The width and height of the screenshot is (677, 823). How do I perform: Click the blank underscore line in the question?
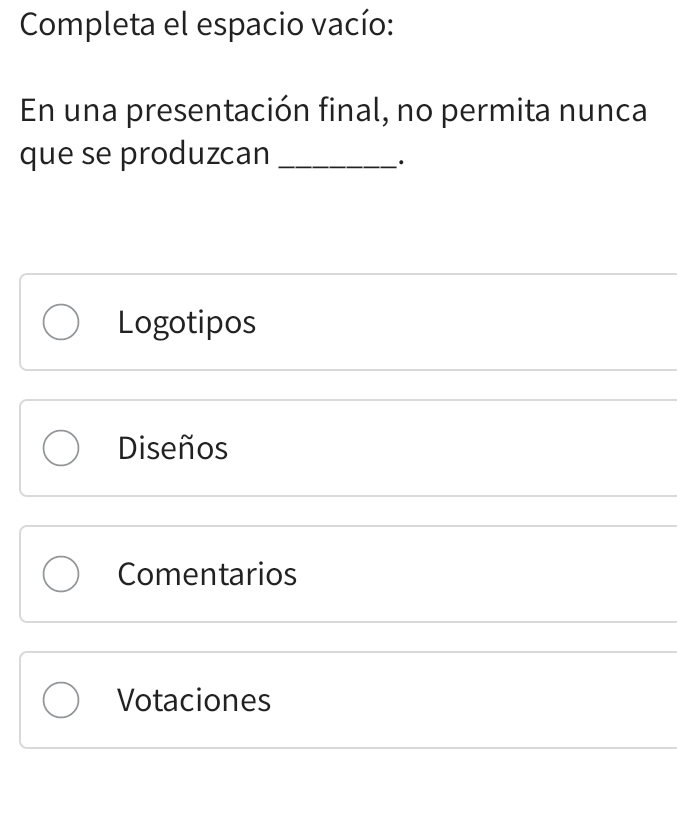coord(338,156)
